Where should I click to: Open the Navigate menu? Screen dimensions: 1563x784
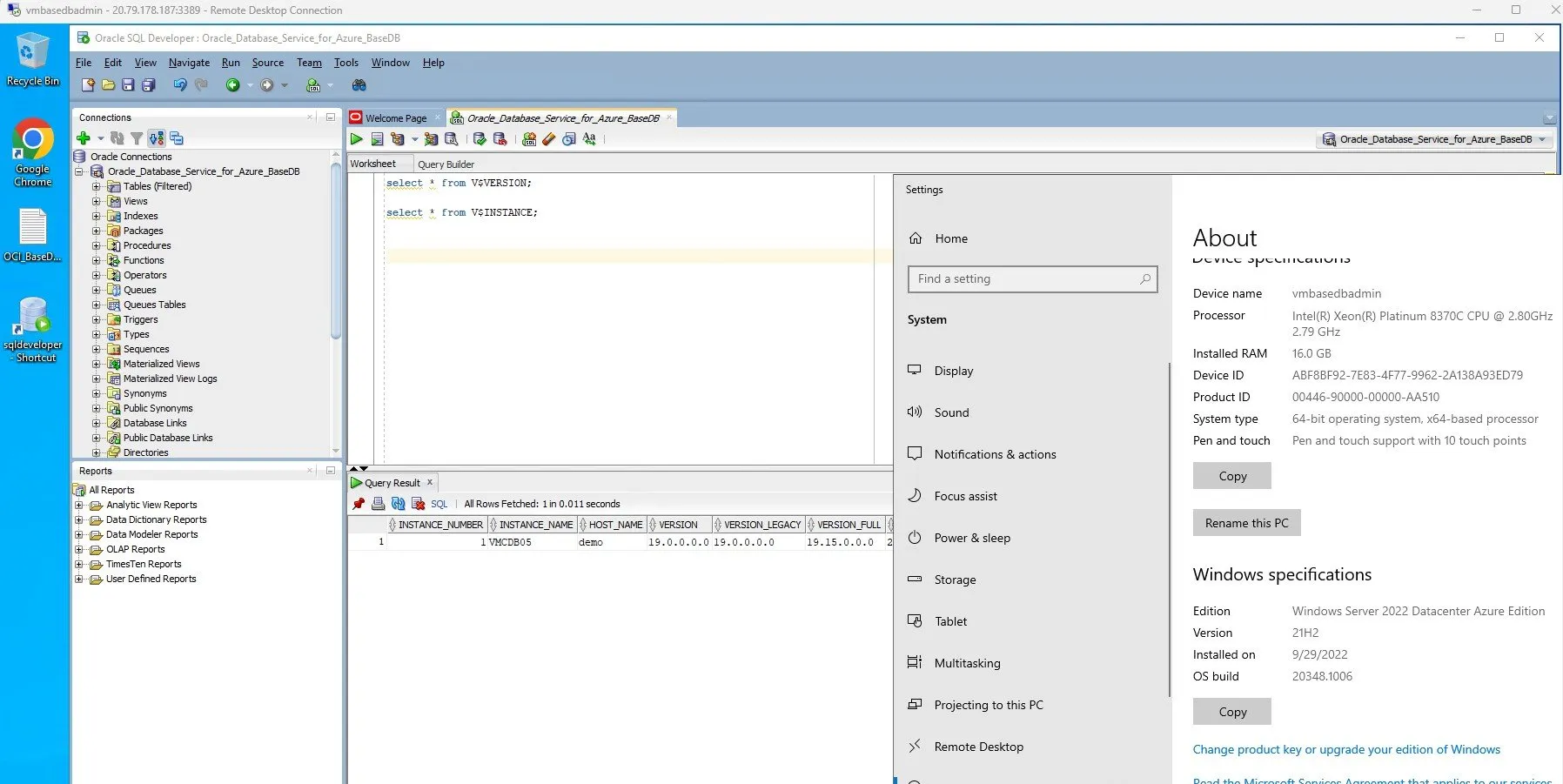pos(189,63)
